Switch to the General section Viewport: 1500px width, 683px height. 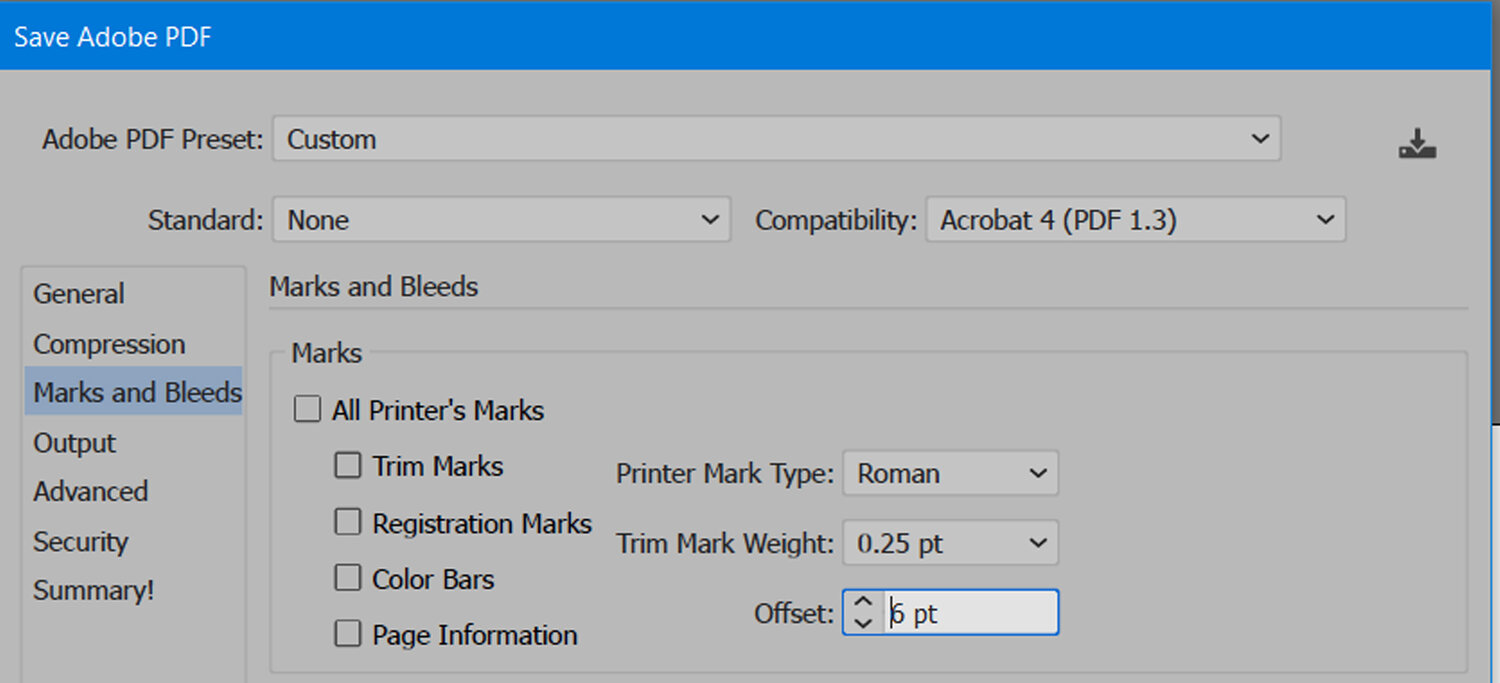[79, 294]
